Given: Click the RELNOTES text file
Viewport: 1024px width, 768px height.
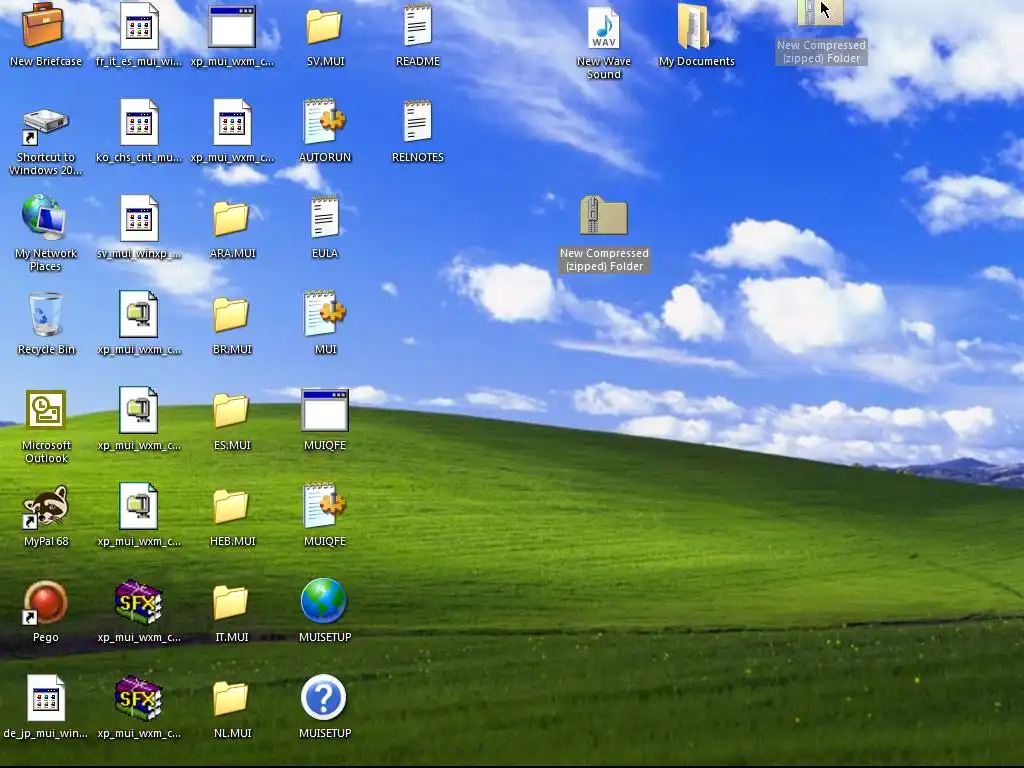Looking at the screenshot, I should tap(417, 121).
